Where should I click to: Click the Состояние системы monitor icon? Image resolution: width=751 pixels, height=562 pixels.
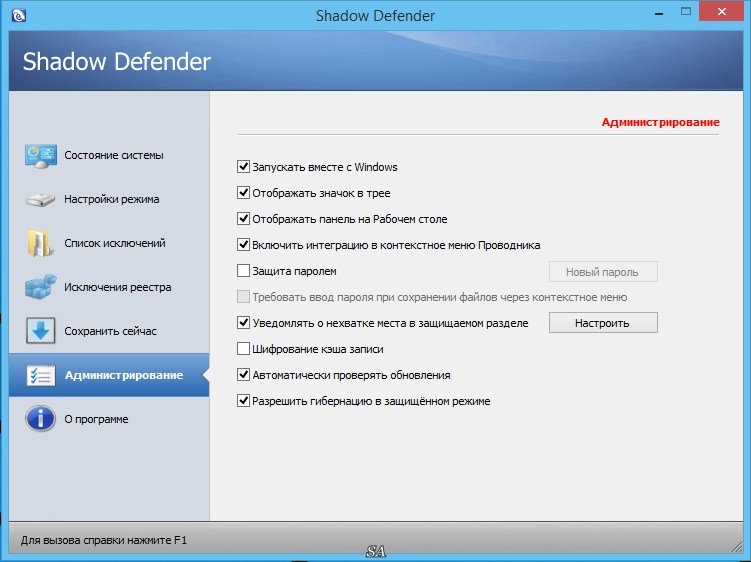(41, 156)
